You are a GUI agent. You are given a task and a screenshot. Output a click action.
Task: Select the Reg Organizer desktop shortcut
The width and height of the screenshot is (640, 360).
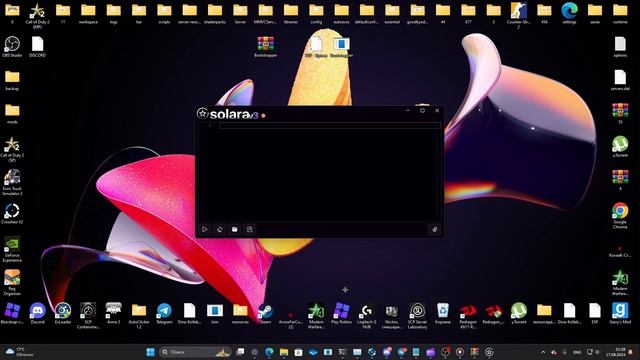point(12,282)
